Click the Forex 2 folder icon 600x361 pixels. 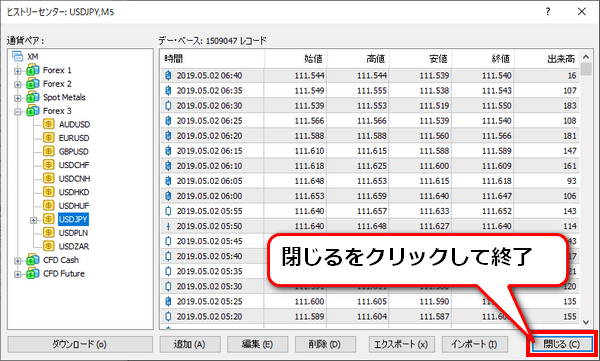click(33, 84)
